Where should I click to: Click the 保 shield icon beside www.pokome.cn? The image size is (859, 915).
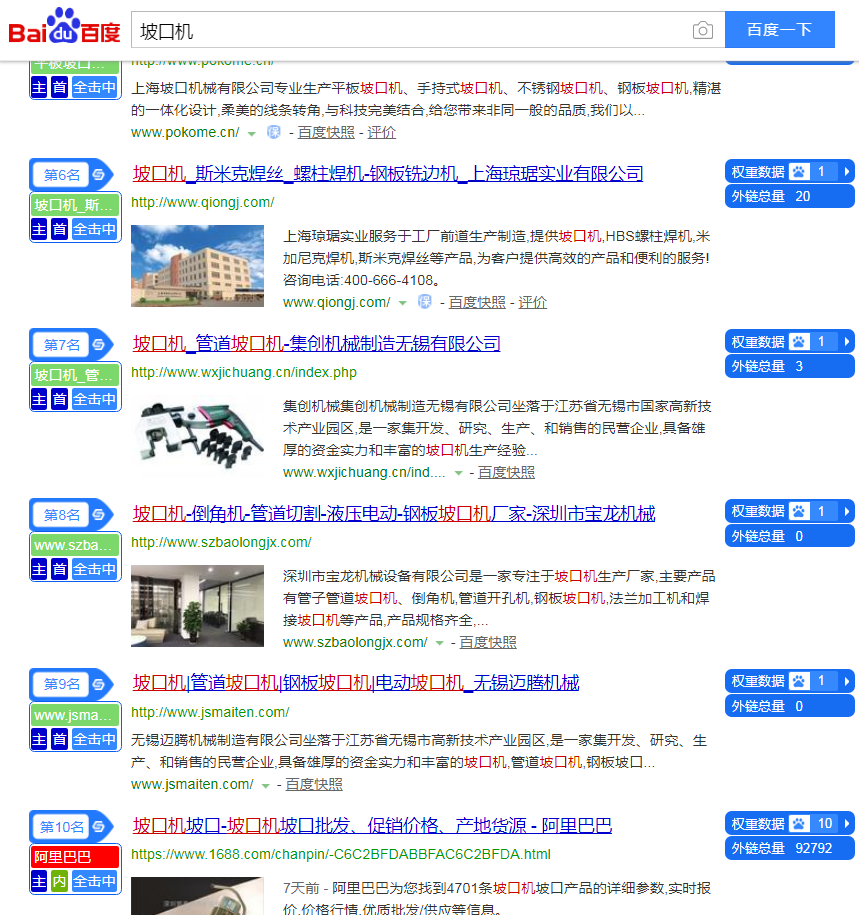pyautogui.click(x=274, y=132)
